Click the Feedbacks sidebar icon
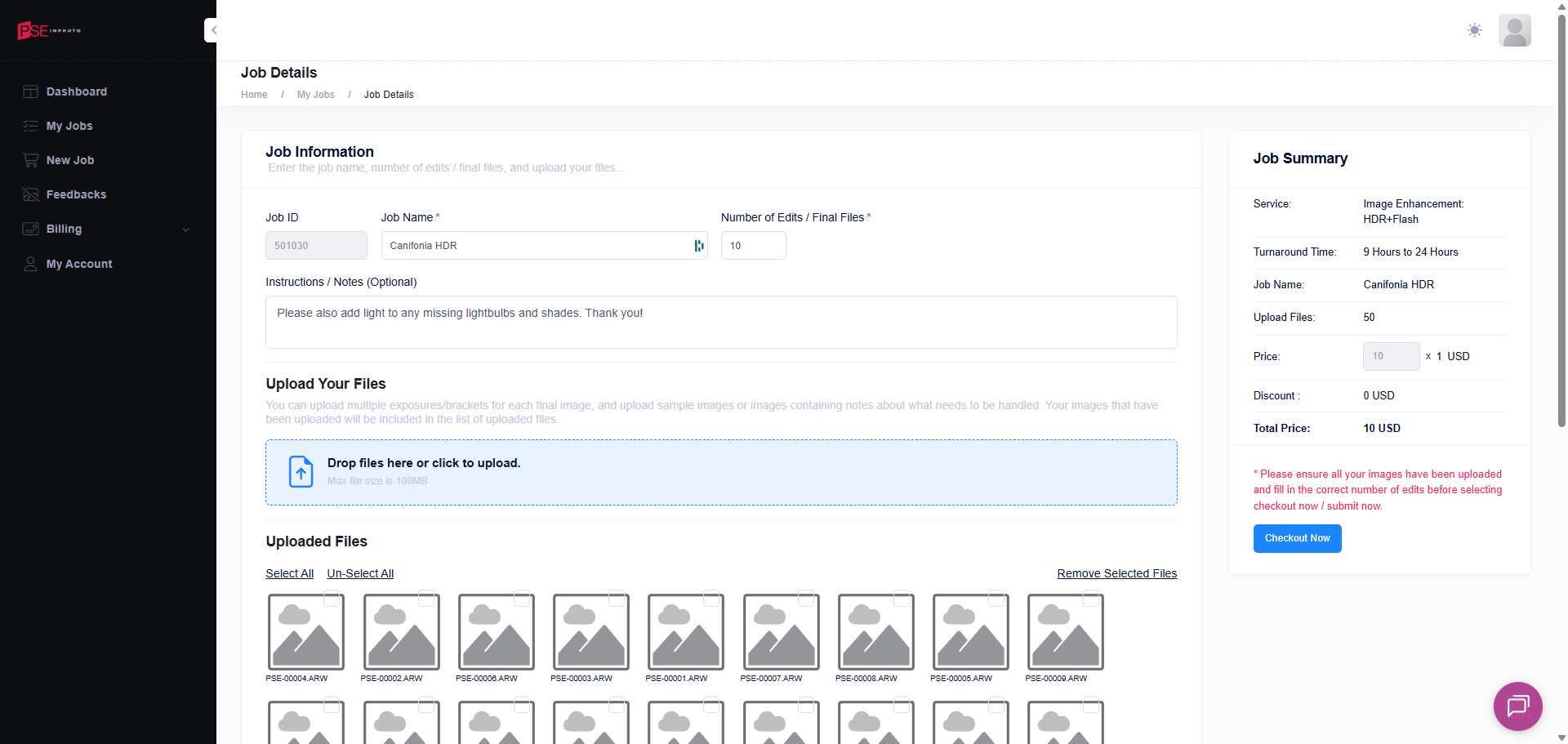 point(31,194)
